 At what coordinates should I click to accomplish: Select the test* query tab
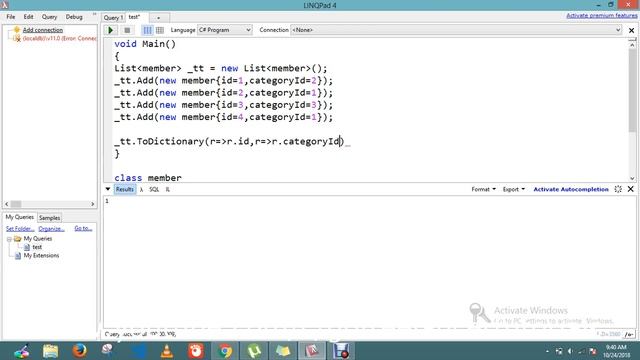pos(134,17)
